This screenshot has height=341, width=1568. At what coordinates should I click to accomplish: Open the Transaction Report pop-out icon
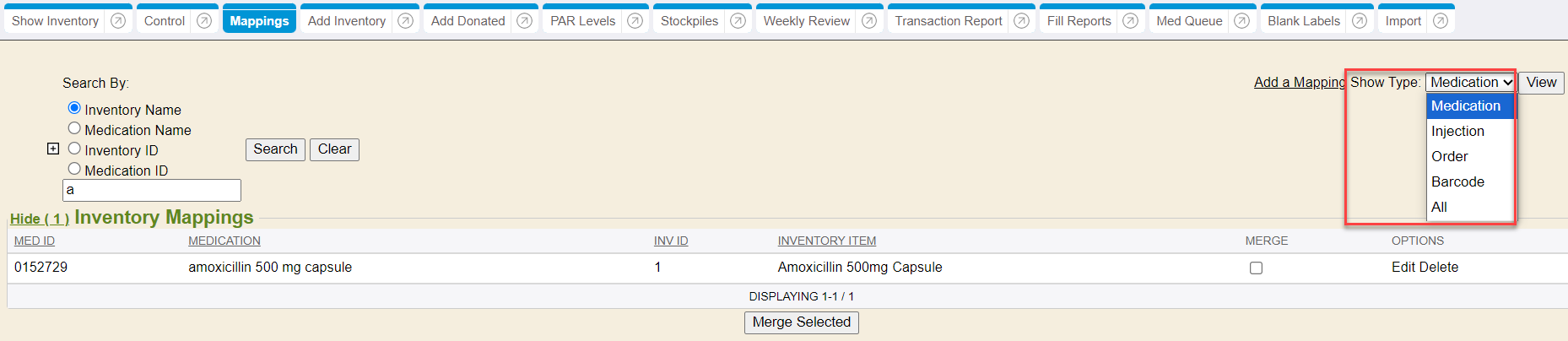(1021, 21)
